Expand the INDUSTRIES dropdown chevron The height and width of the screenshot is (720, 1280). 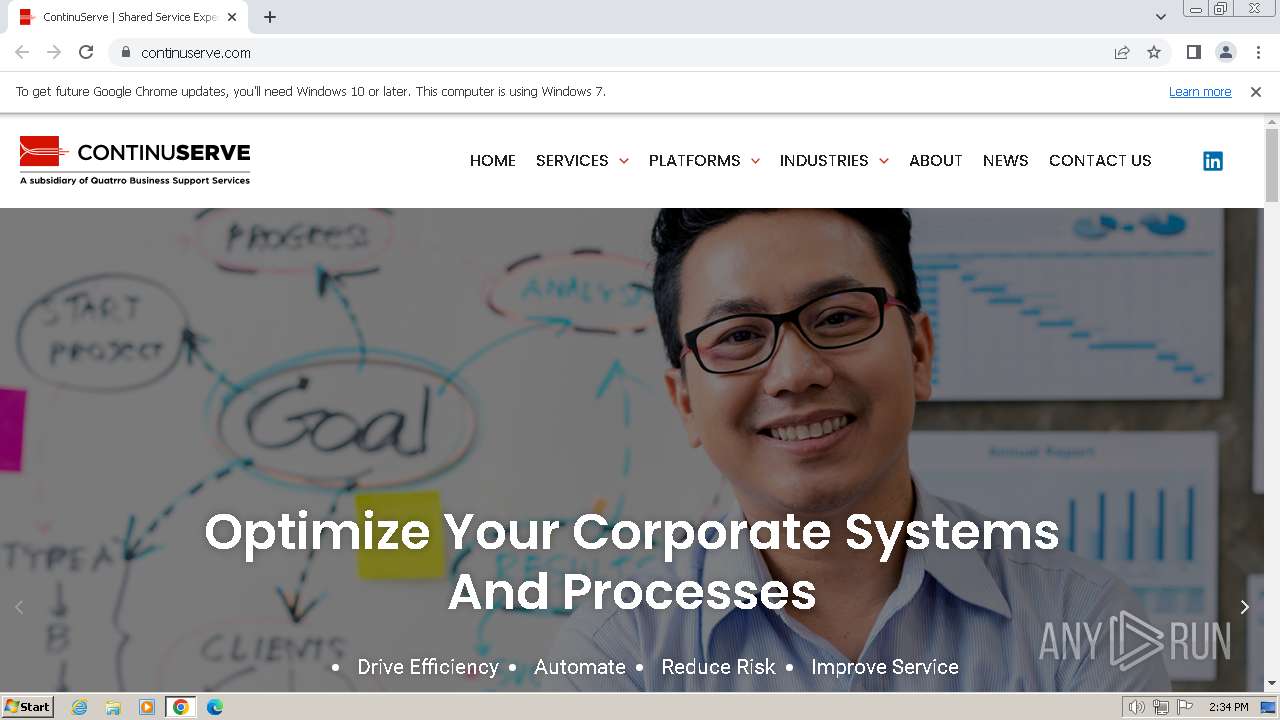pos(883,161)
